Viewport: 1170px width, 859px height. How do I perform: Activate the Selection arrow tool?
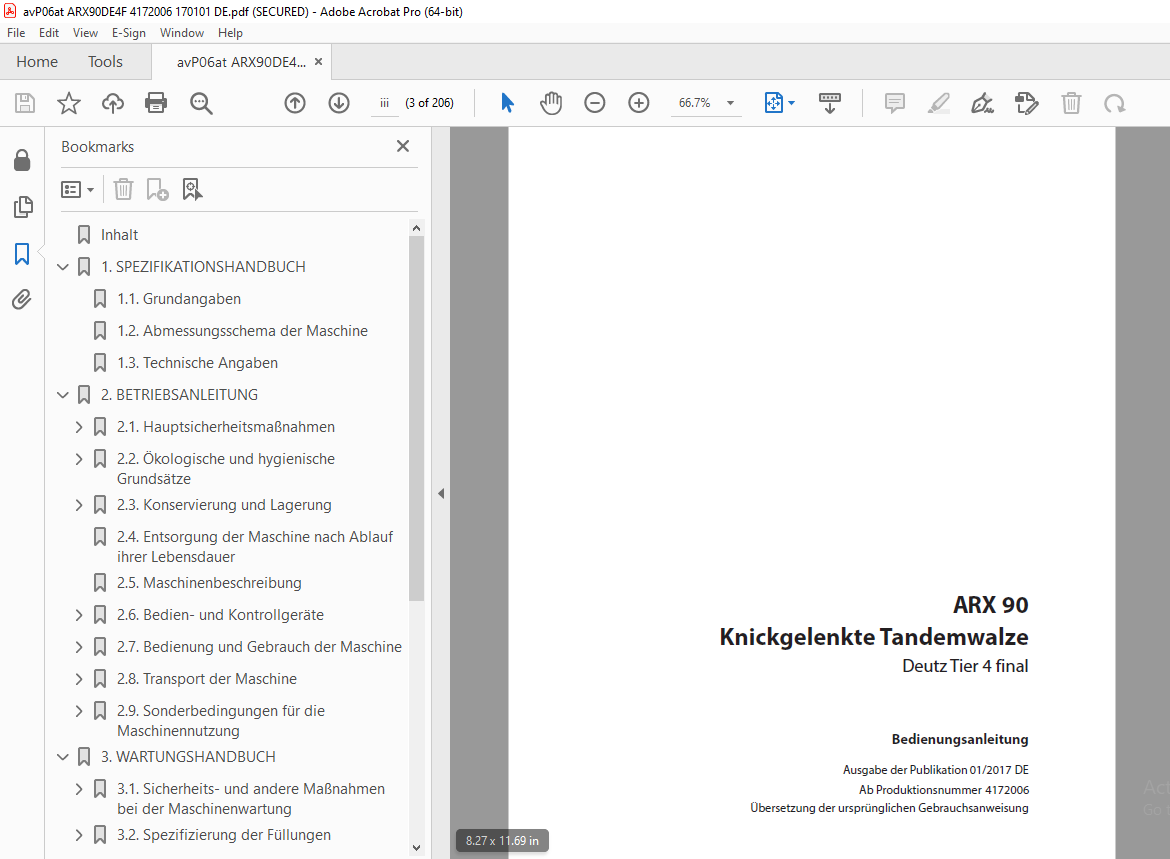click(x=507, y=103)
